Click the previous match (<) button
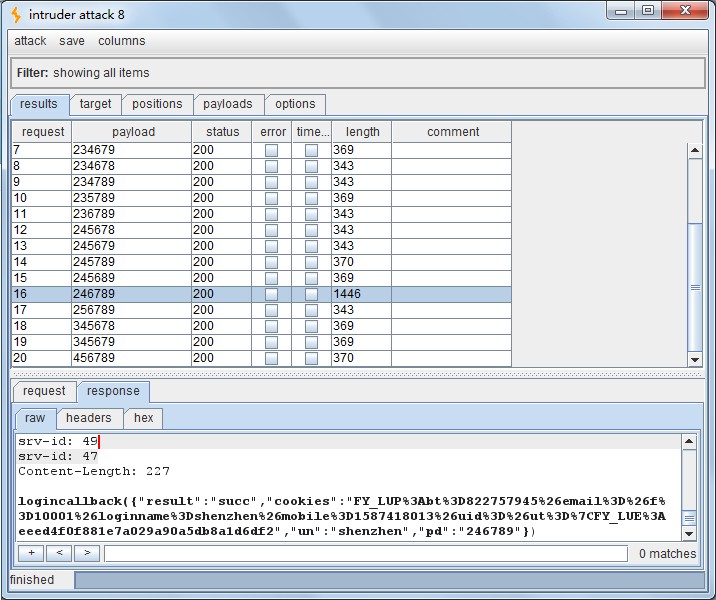Viewport: 716px width, 600px height. click(x=59, y=553)
